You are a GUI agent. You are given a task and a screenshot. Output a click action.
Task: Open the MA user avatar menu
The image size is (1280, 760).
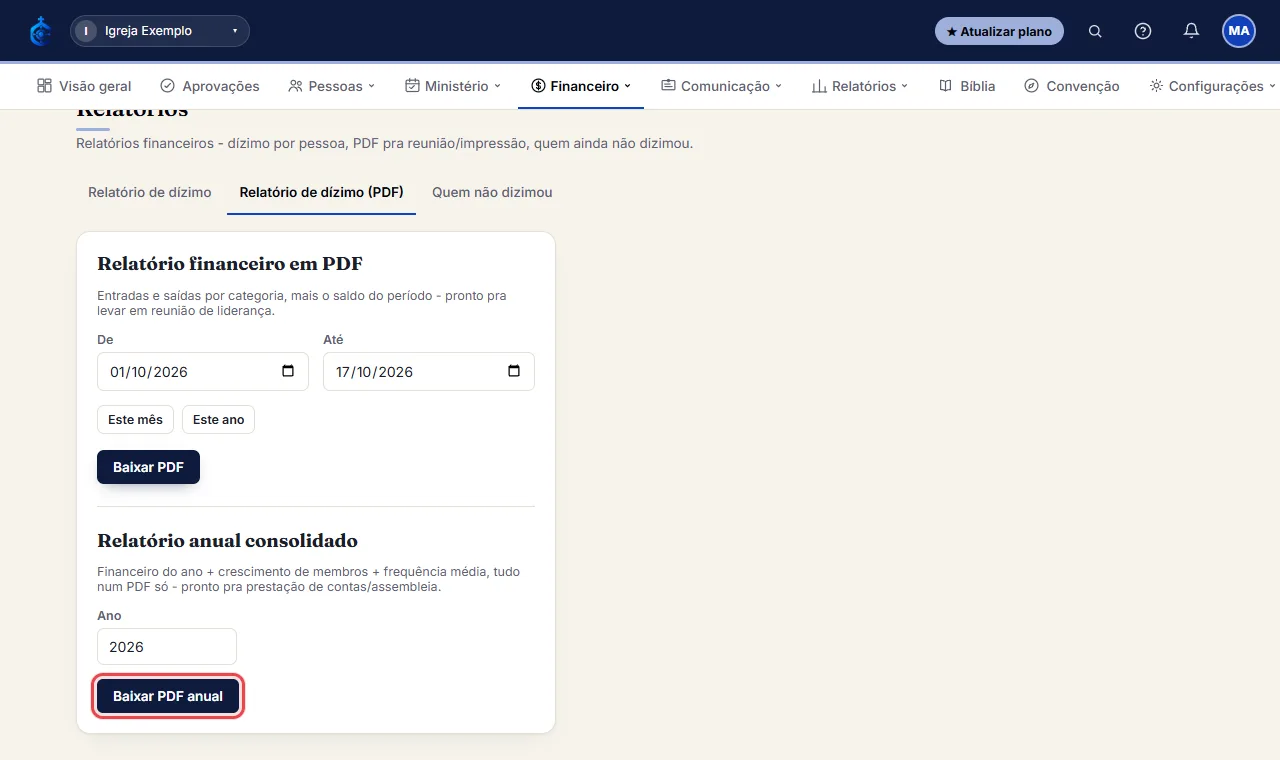(x=1239, y=31)
